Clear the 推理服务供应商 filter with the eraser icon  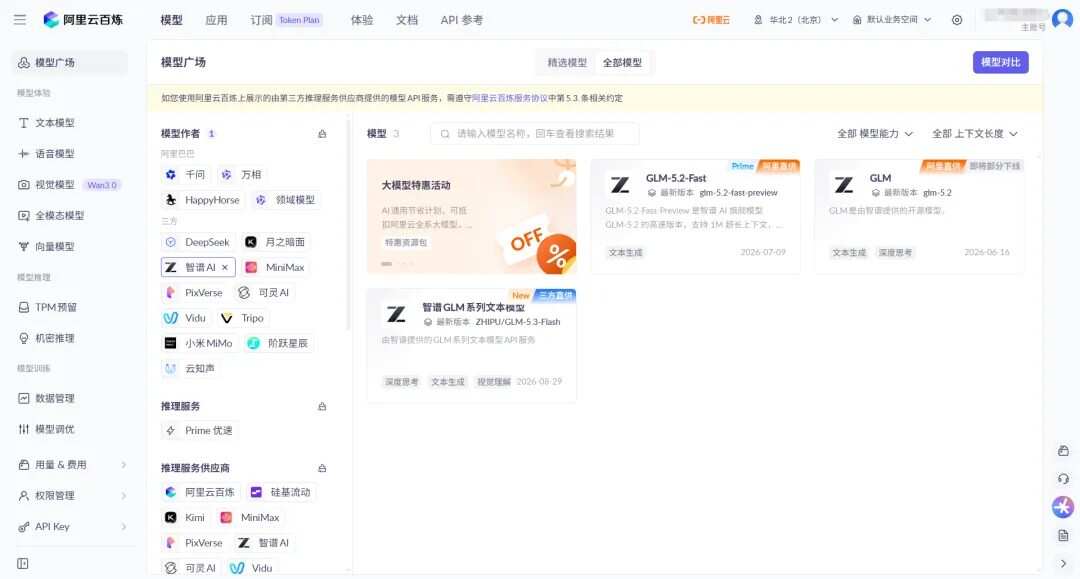(x=322, y=468)
